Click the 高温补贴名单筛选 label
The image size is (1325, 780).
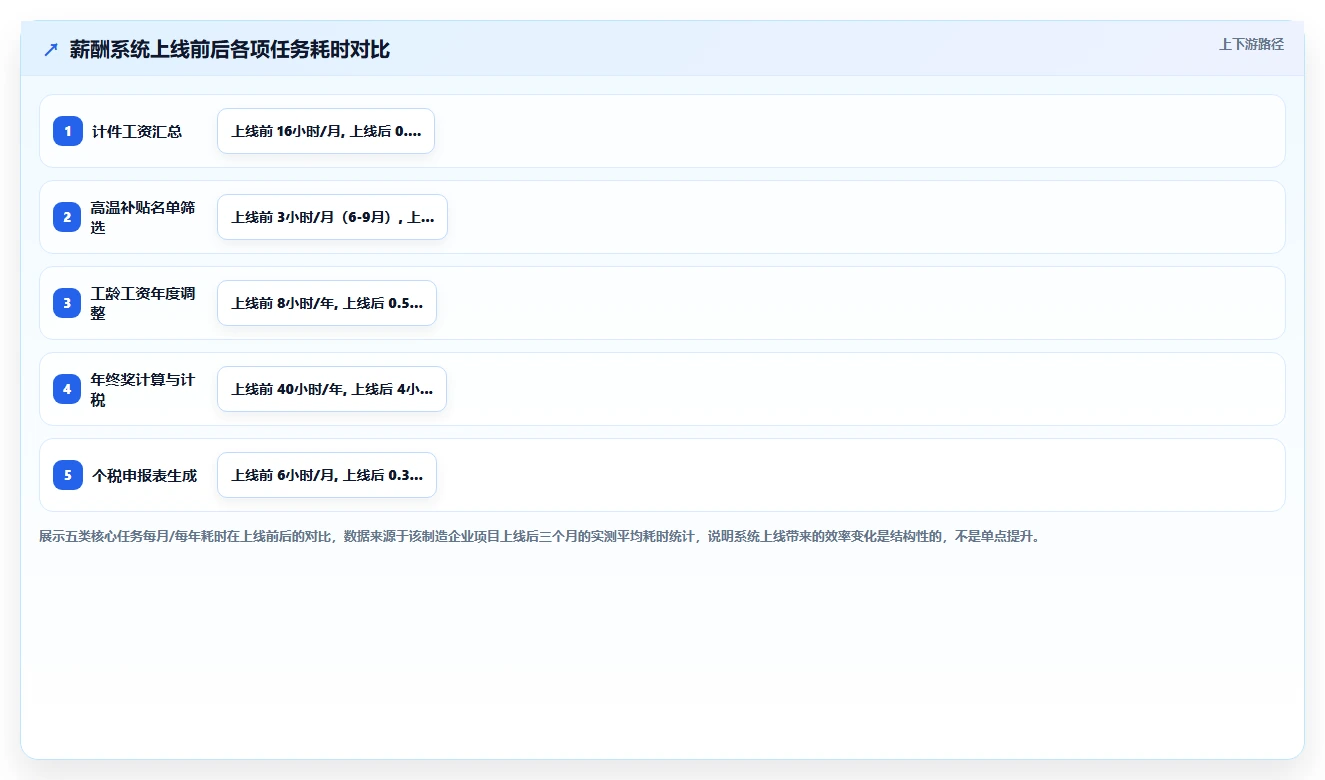click(143, 217)
